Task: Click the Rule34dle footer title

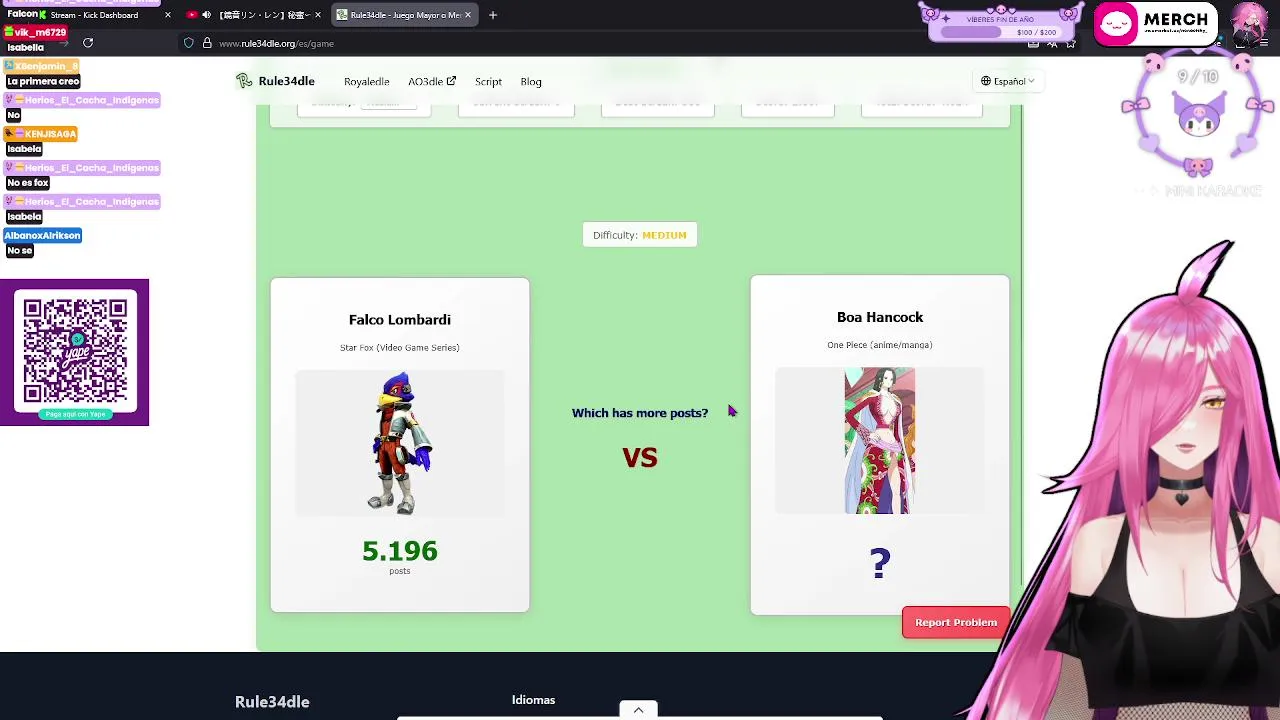Action: pyautogui.click(x=272, y=702)
